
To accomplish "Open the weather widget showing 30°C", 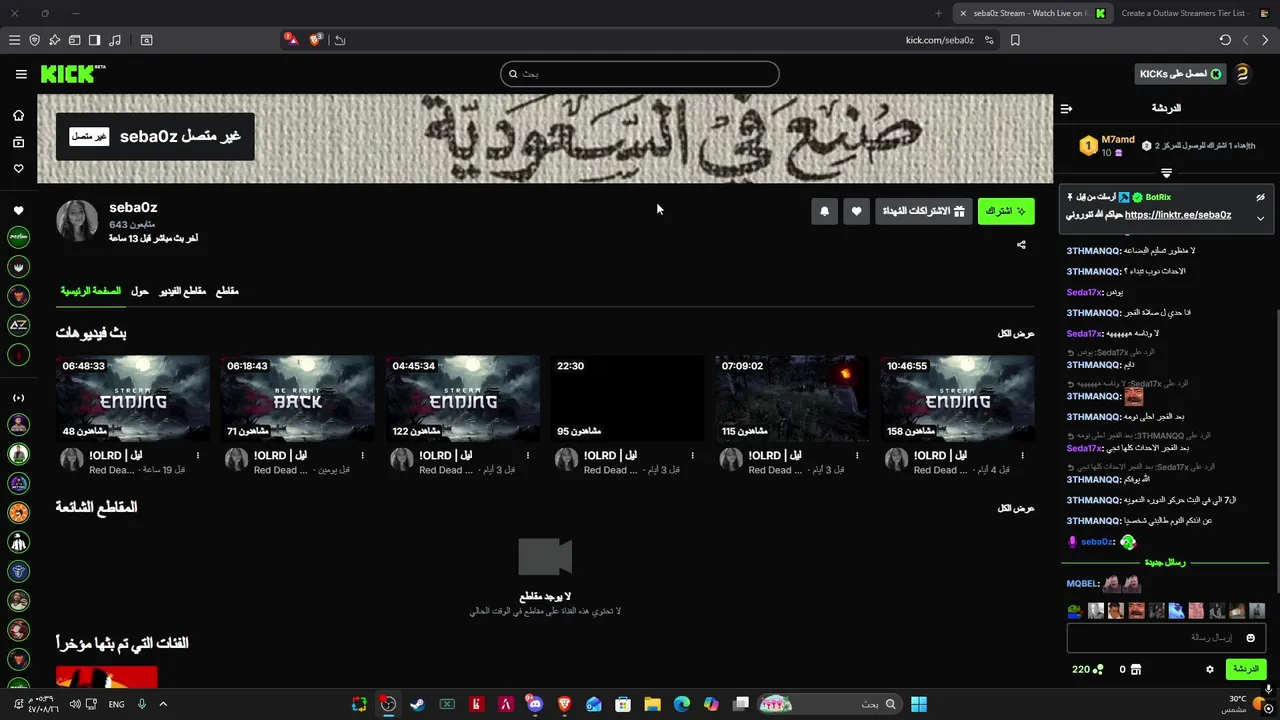I will (1245, 704).
